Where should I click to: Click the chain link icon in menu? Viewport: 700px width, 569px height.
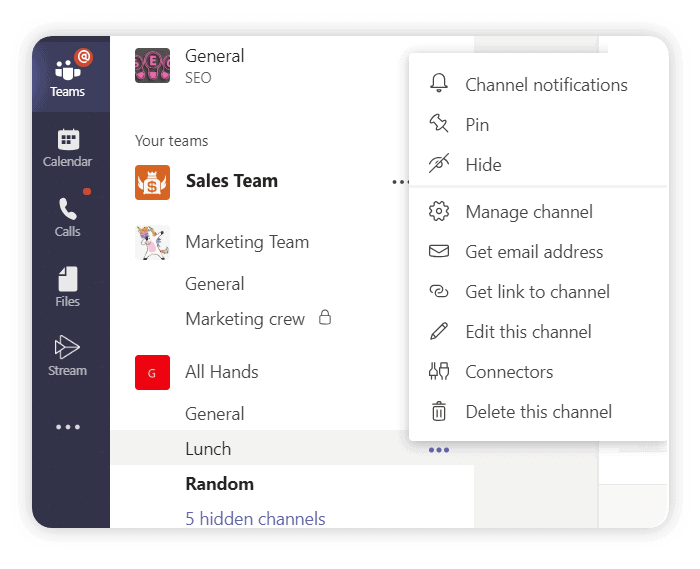tap(439, 291)
